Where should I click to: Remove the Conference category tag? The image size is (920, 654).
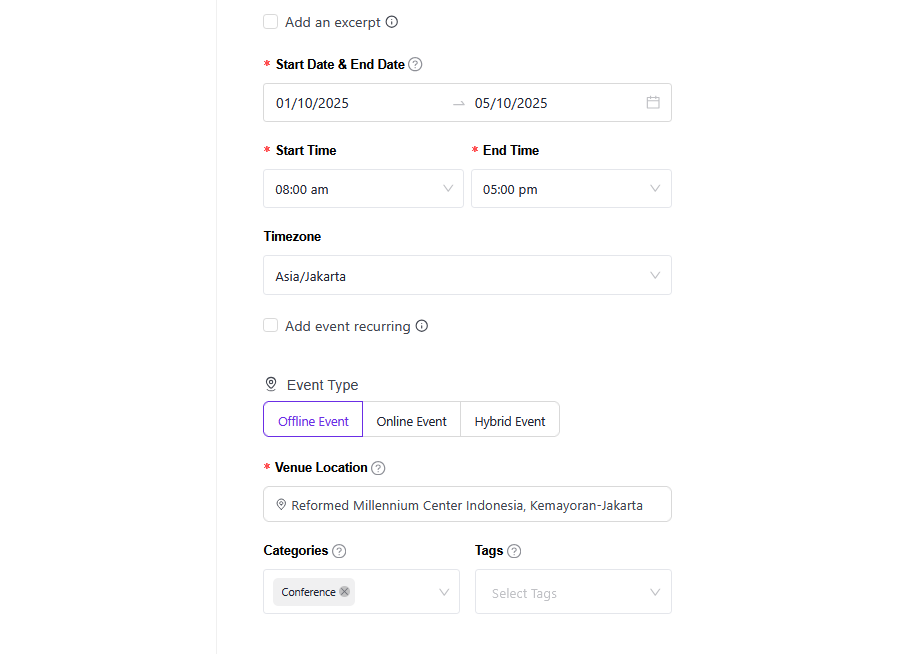[345, 591]
